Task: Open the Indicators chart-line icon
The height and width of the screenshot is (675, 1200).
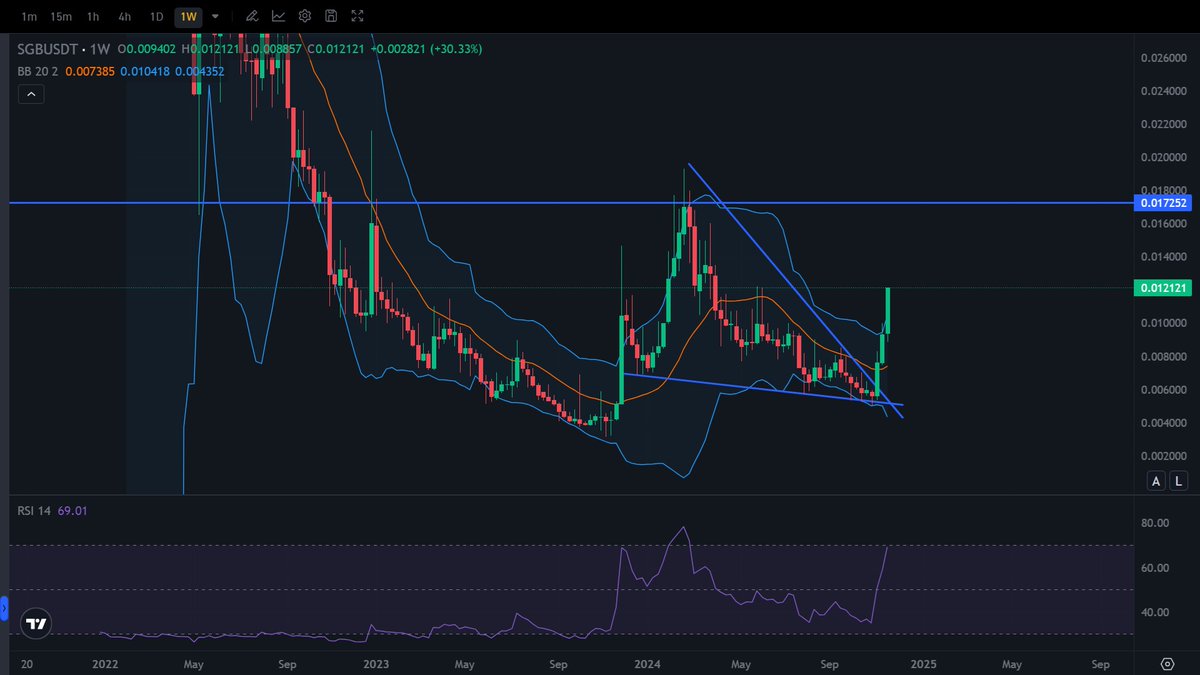Action: pos(278,16)
